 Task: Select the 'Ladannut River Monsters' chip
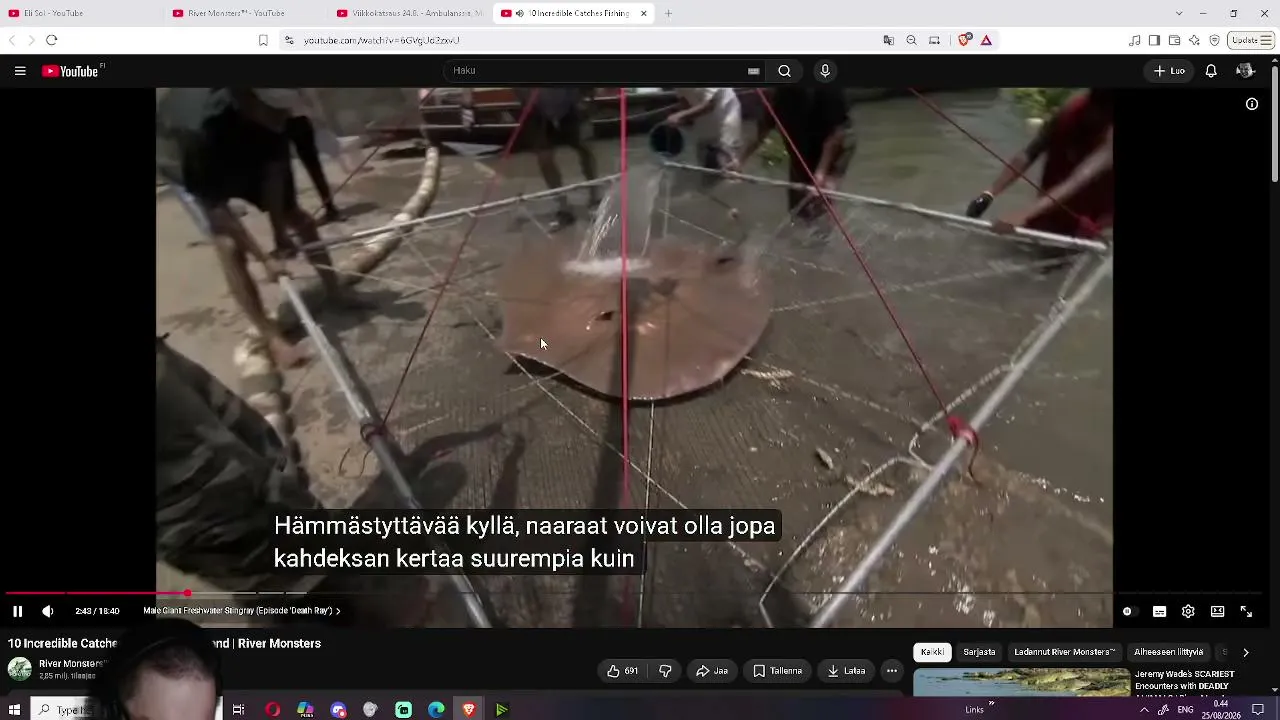[1064, 652]
